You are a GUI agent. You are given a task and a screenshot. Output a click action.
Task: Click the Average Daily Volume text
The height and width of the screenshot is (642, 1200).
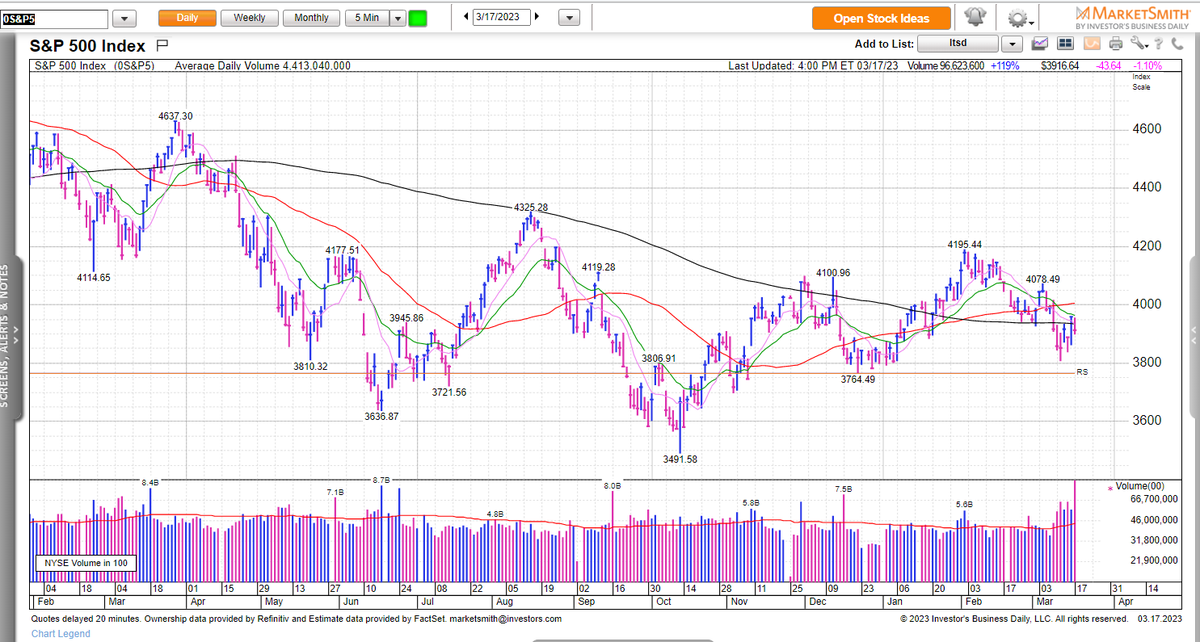[263, 66]
